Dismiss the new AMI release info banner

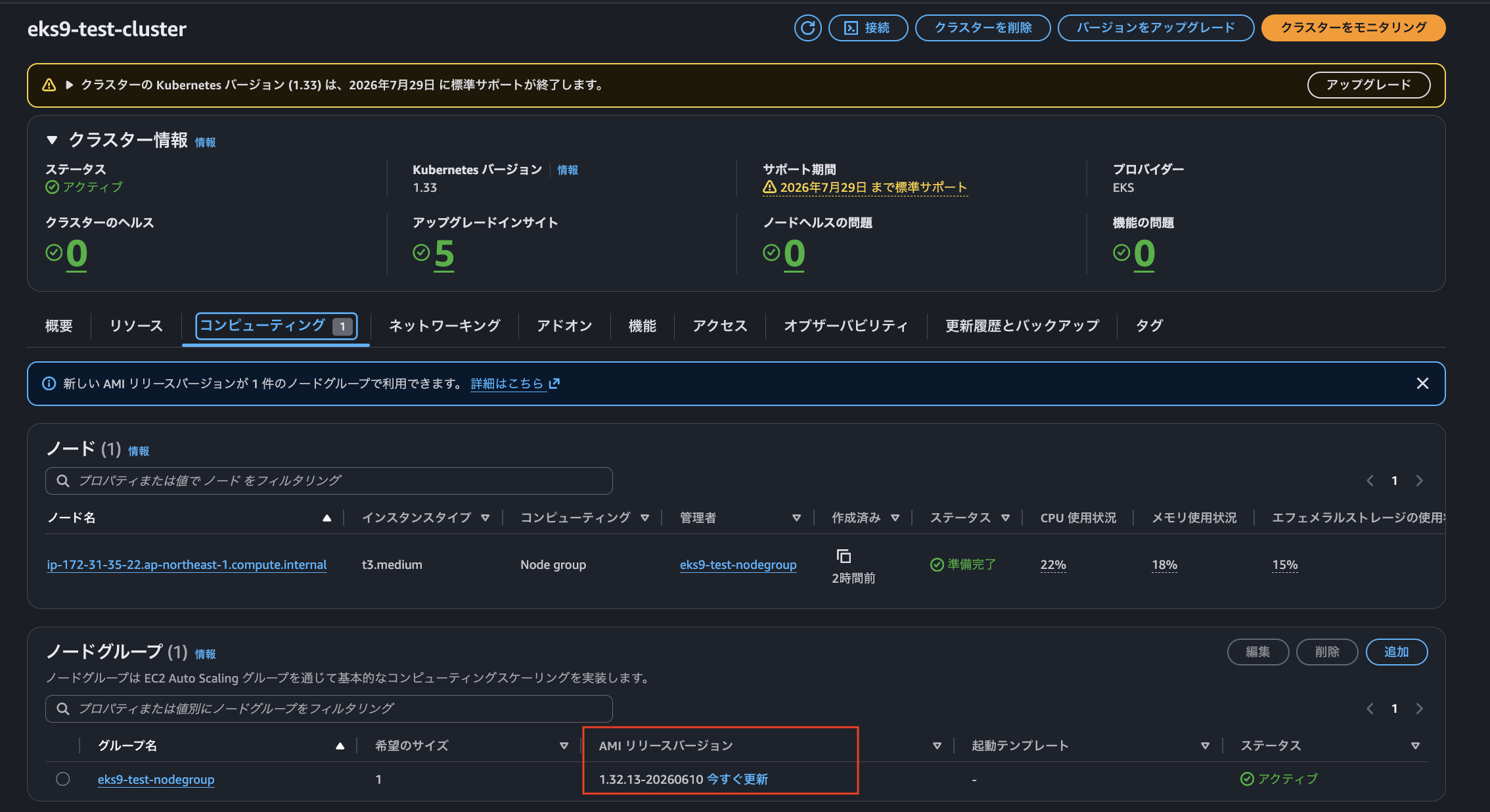click(1422, 384)
